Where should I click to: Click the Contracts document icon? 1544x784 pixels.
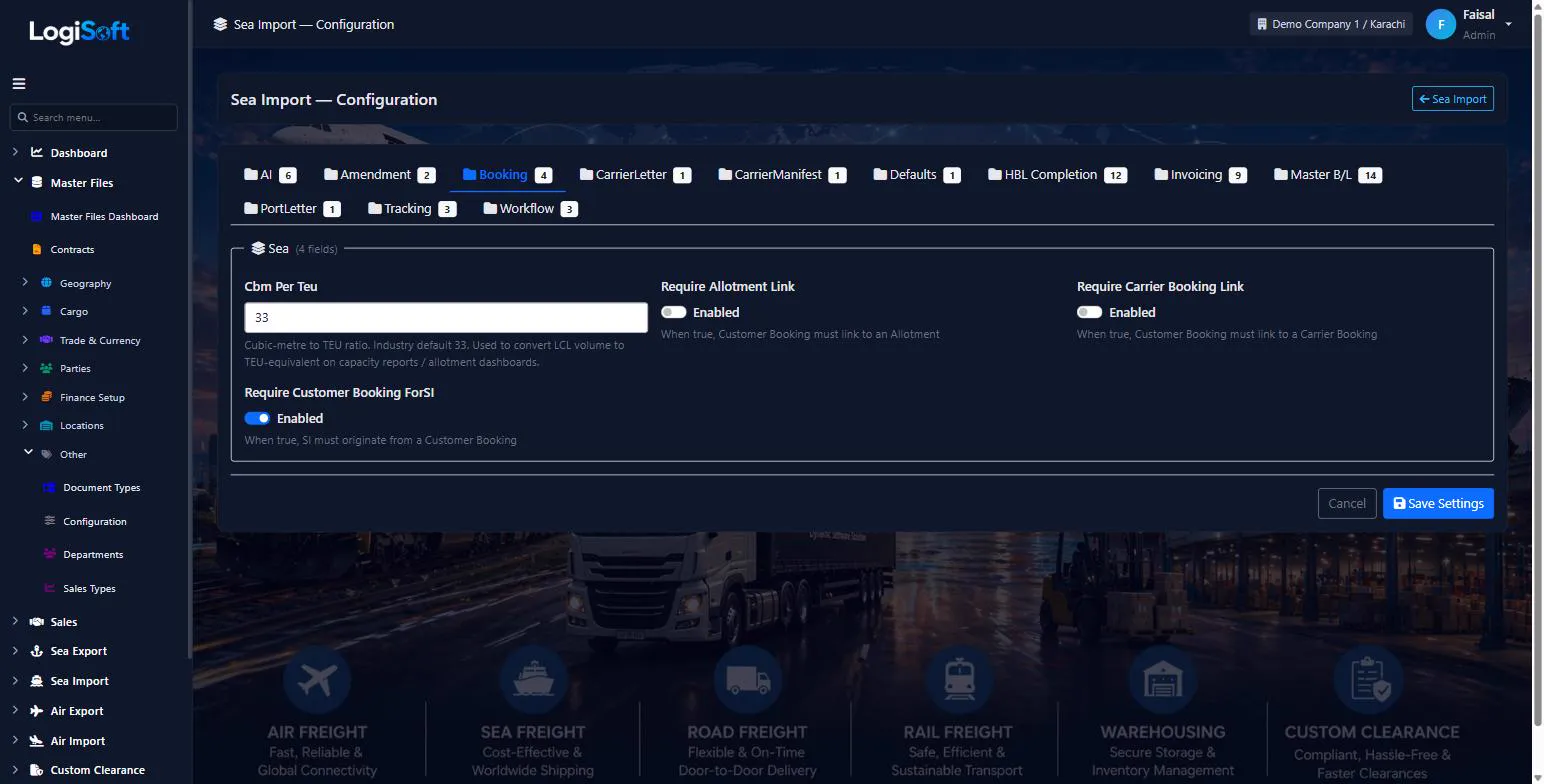(x=37, y=249)
